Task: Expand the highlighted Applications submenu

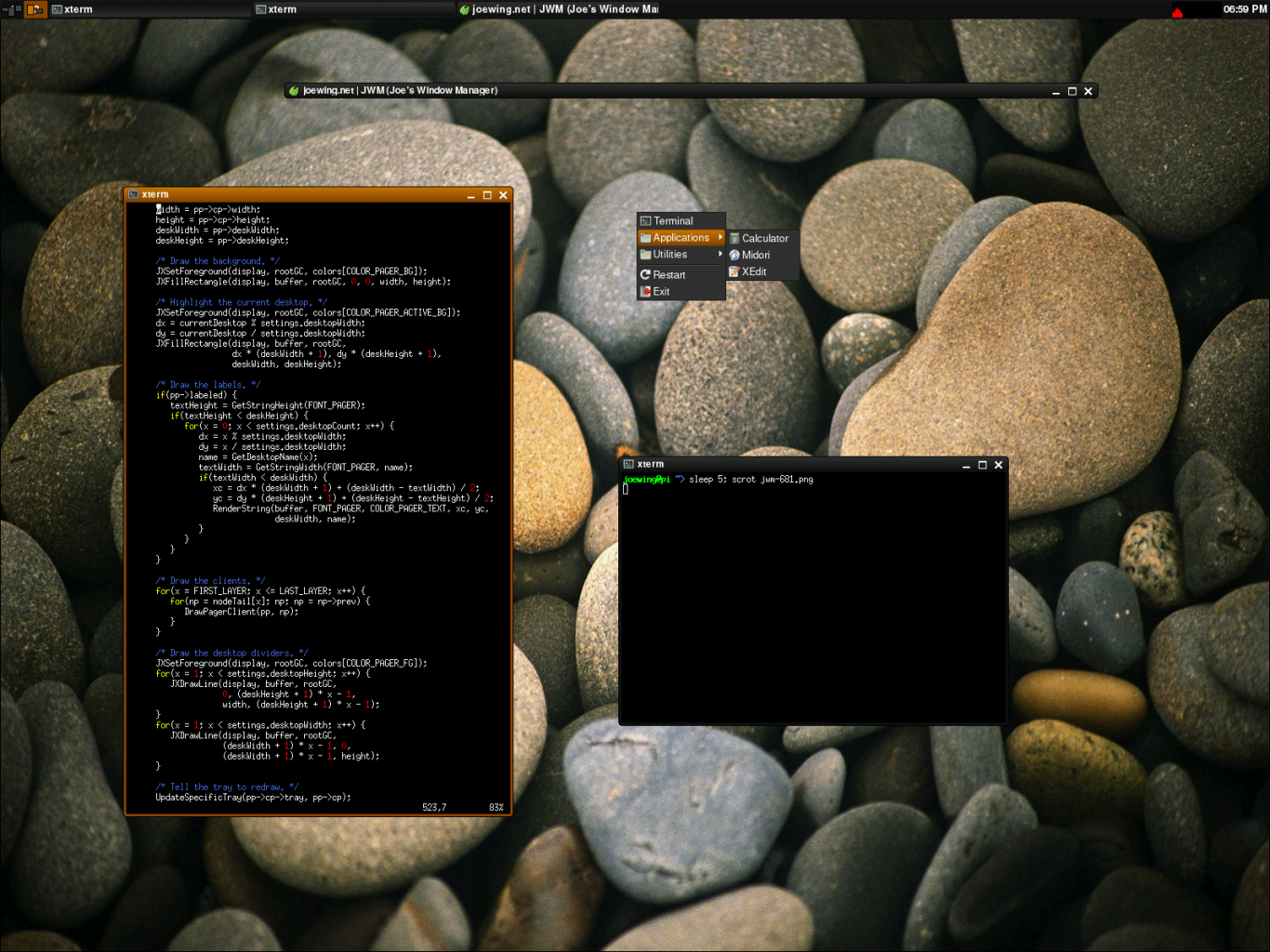Action: (681, 238)
